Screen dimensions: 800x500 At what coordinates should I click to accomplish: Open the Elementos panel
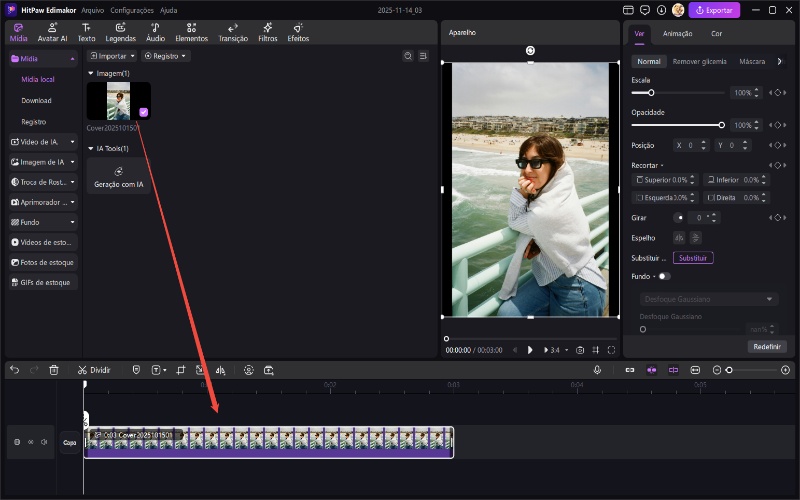[191, 32]
